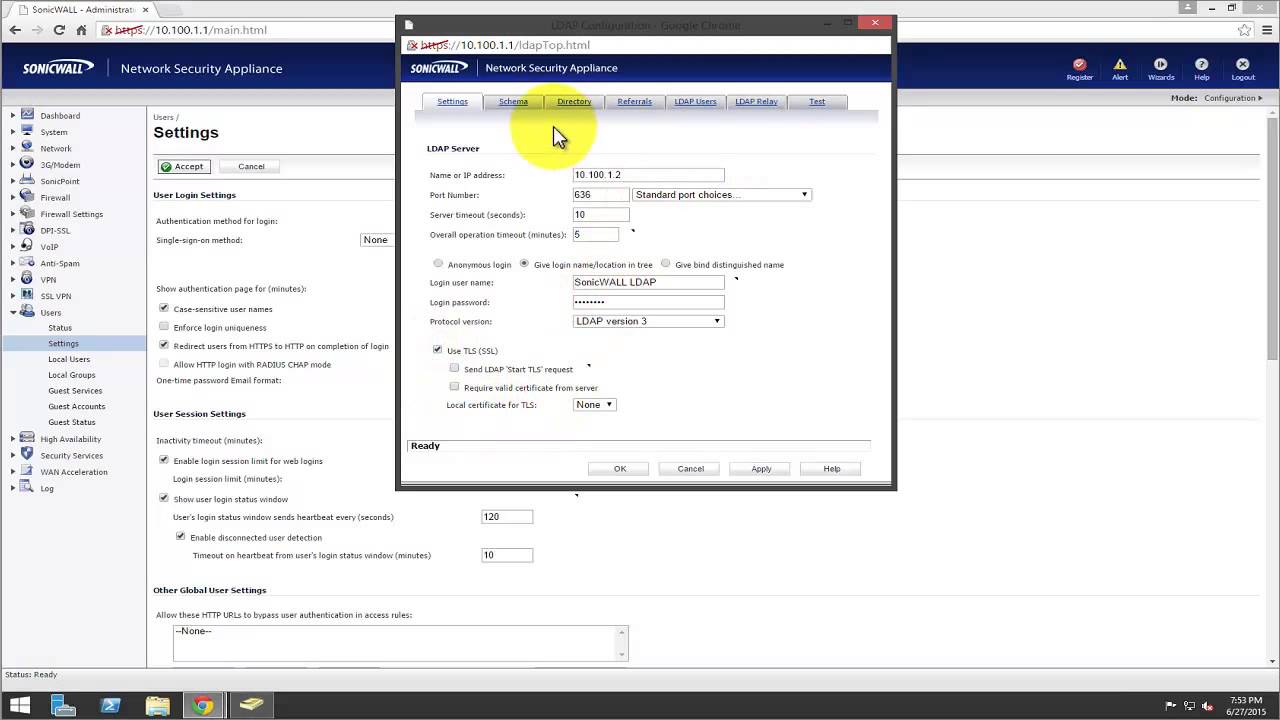Click the Security Services icon in sidebar

point(27,455)
